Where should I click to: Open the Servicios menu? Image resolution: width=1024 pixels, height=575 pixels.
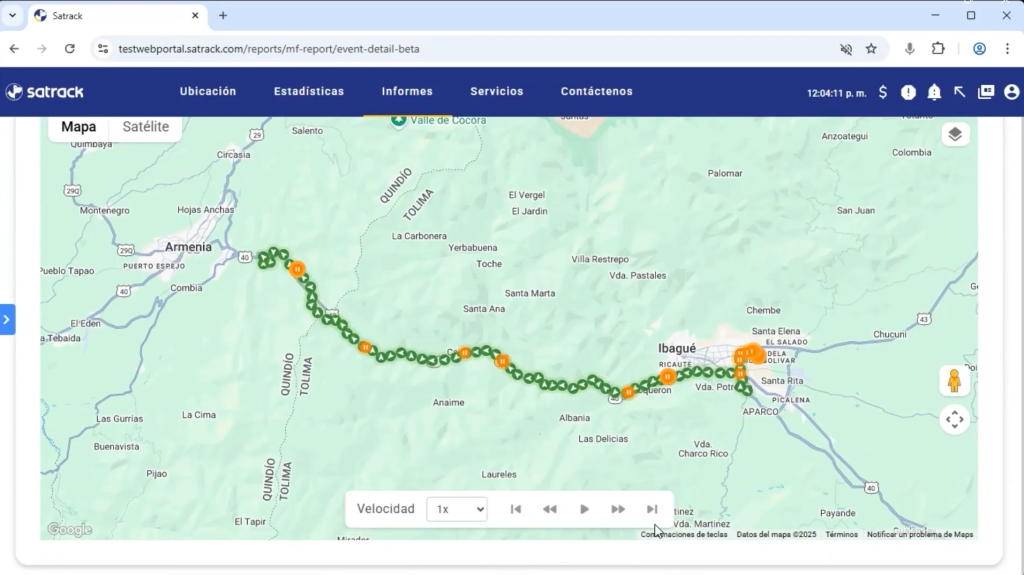coord(497,91)
